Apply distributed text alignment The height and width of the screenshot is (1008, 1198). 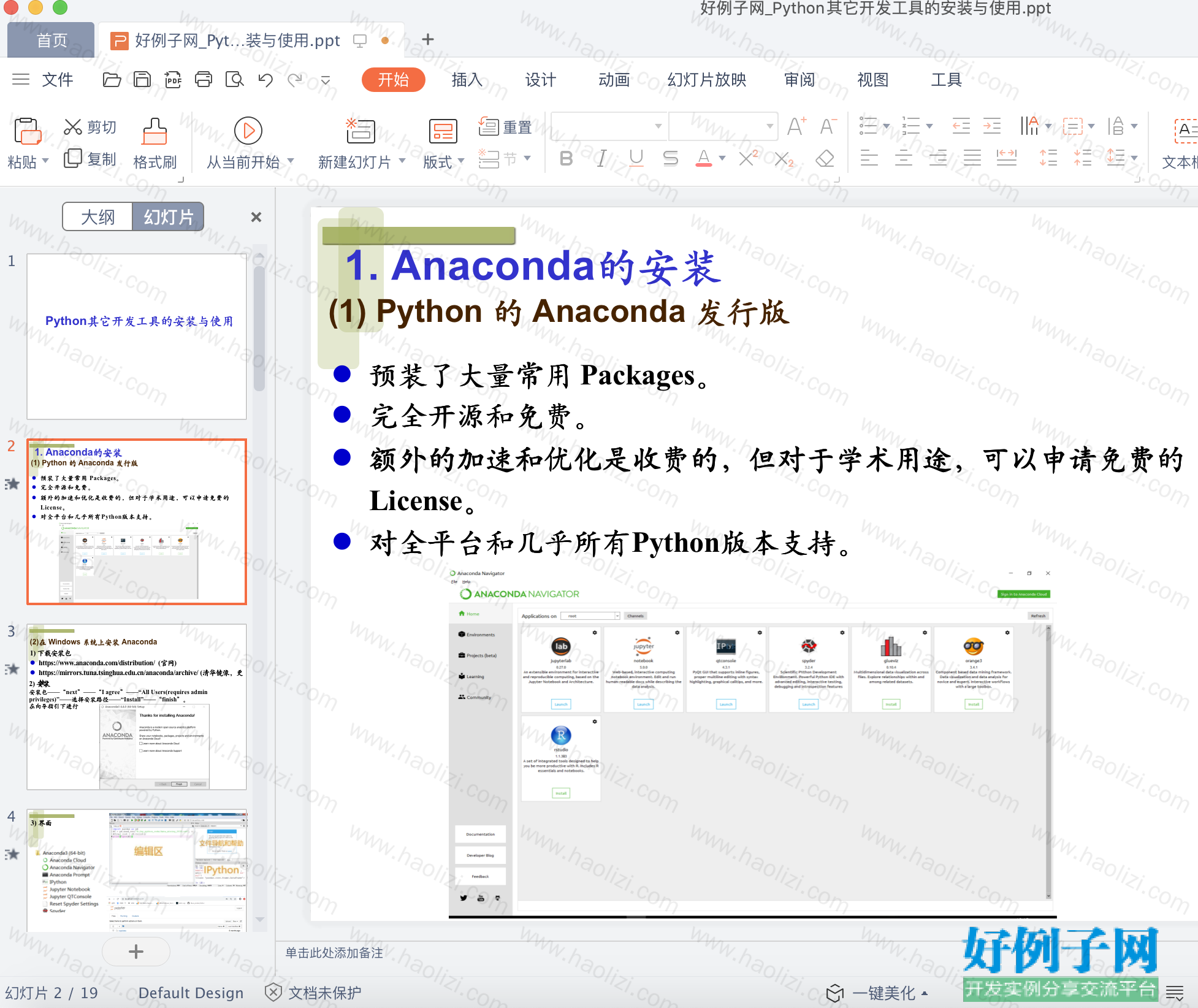click(1006, 158)
